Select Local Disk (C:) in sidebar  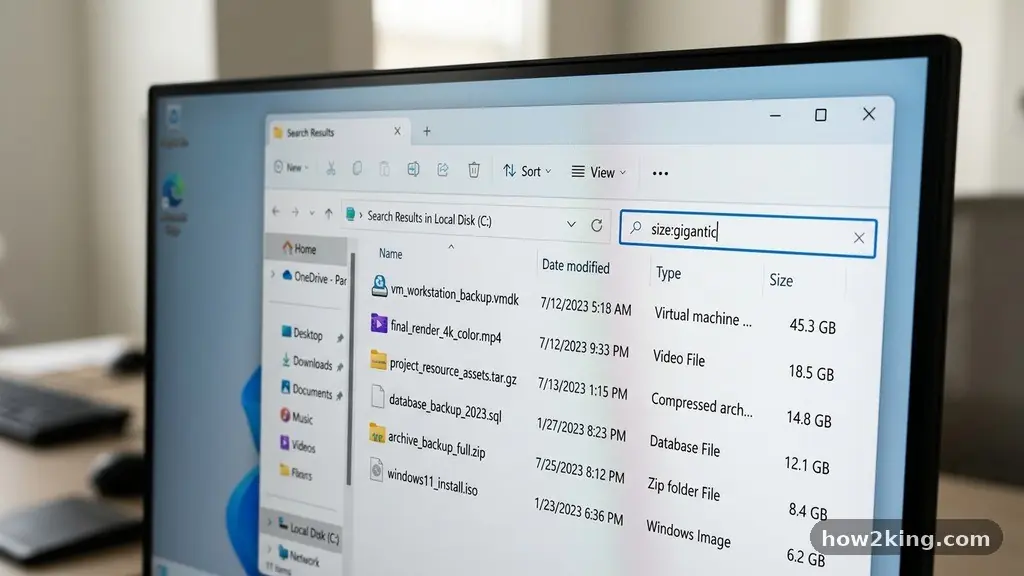pos(309,530)
